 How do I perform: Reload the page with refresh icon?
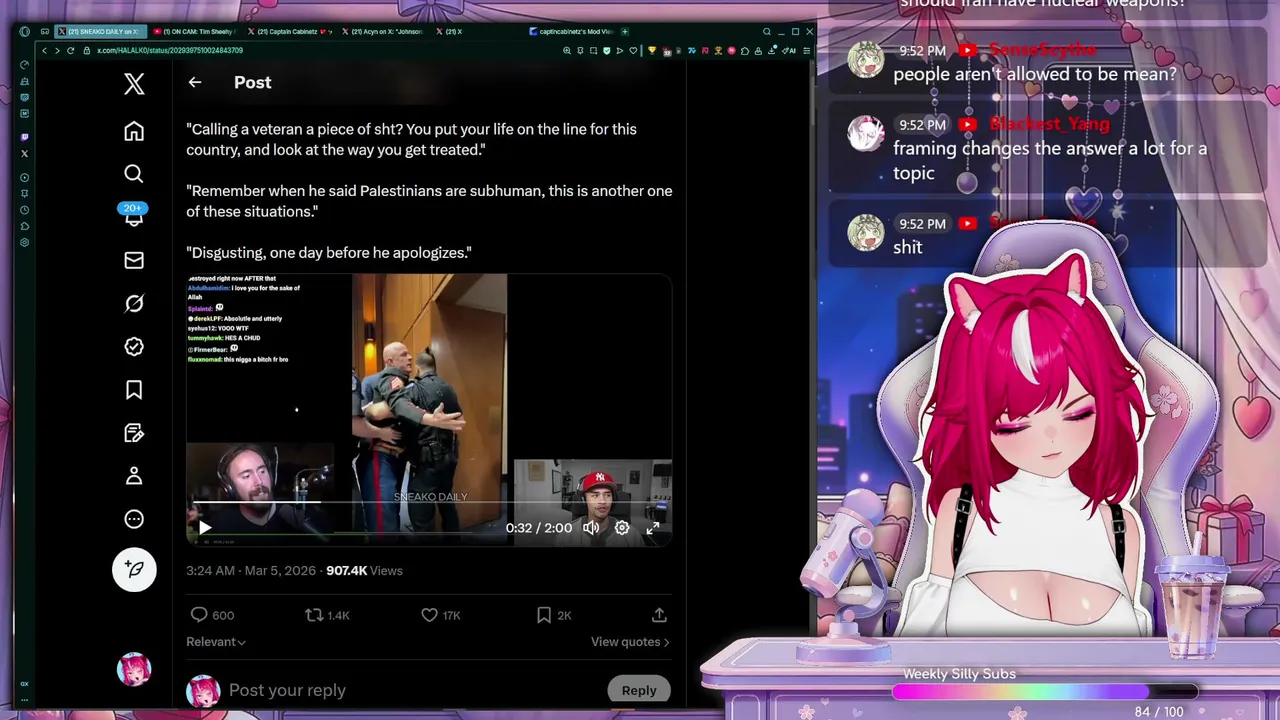tap(70, 50)
